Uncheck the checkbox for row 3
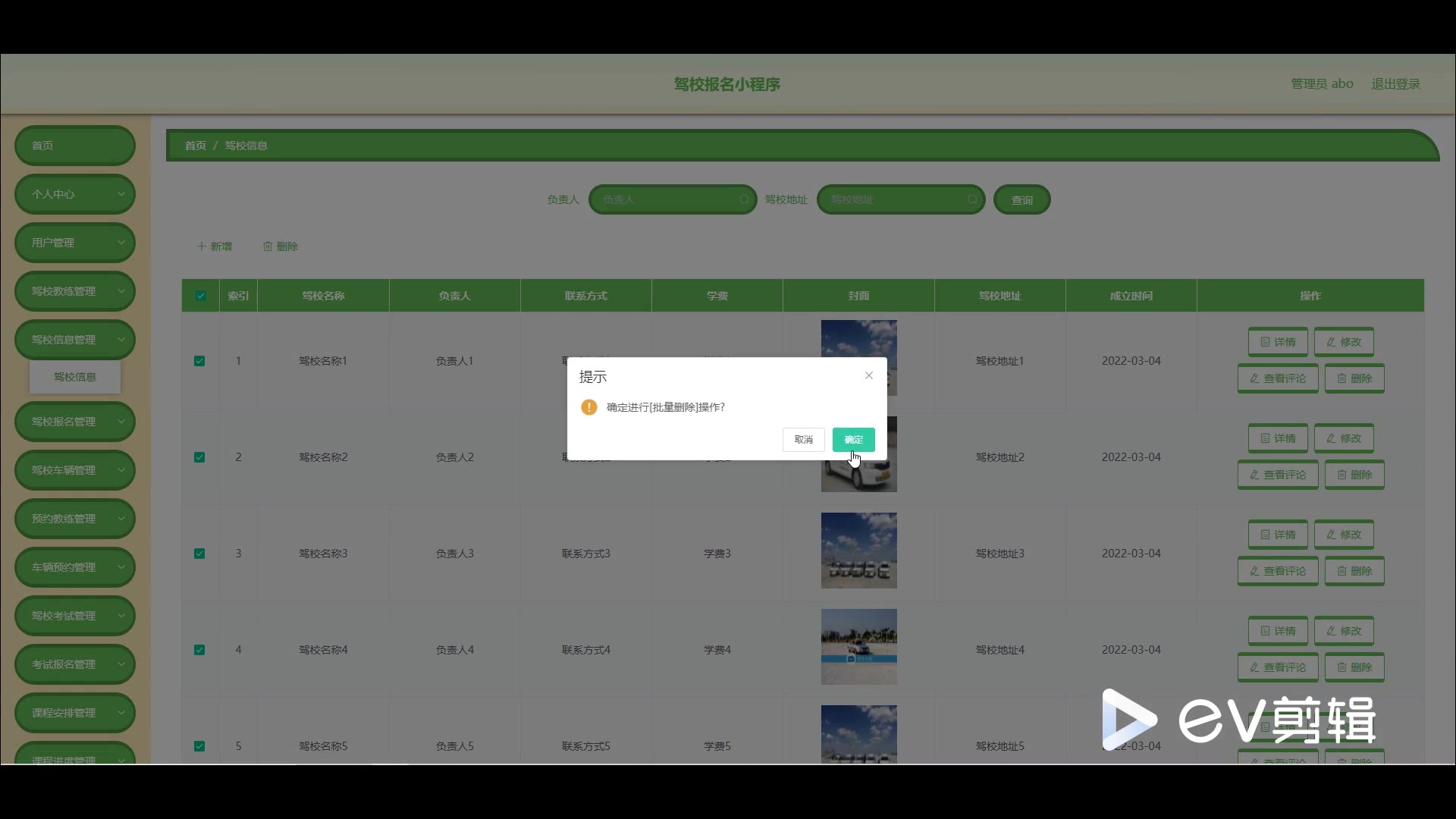Image resolution: width=1456 pixels, height=819 pixels. 199,554
